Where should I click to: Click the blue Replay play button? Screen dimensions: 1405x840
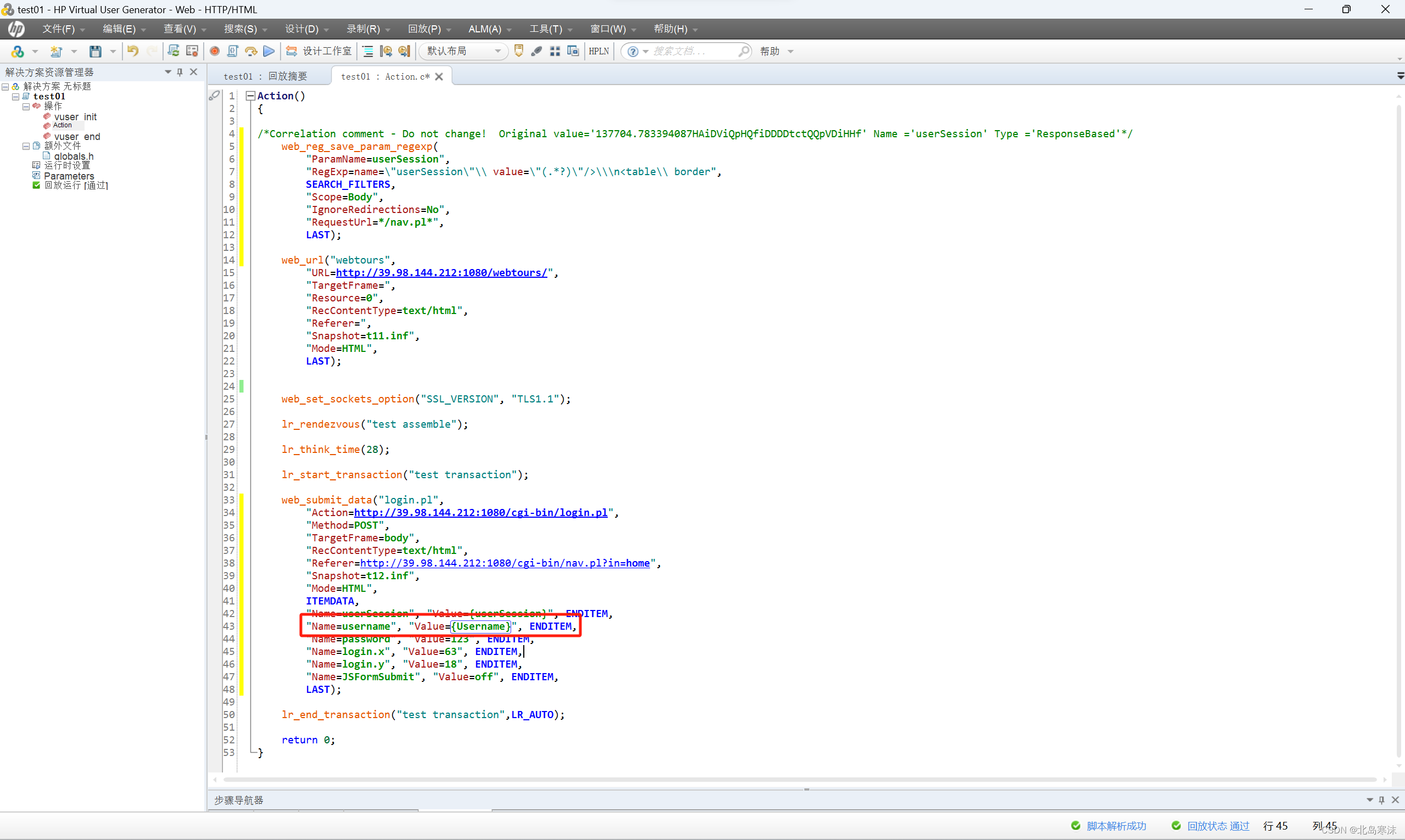[270, 51]
